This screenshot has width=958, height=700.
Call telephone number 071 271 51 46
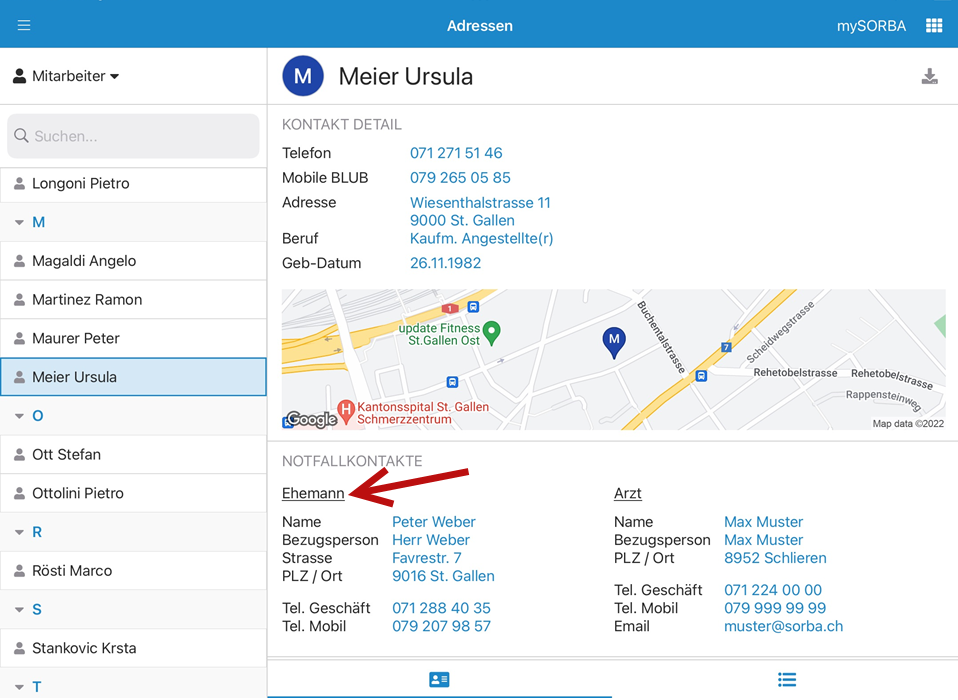point(456,153)
